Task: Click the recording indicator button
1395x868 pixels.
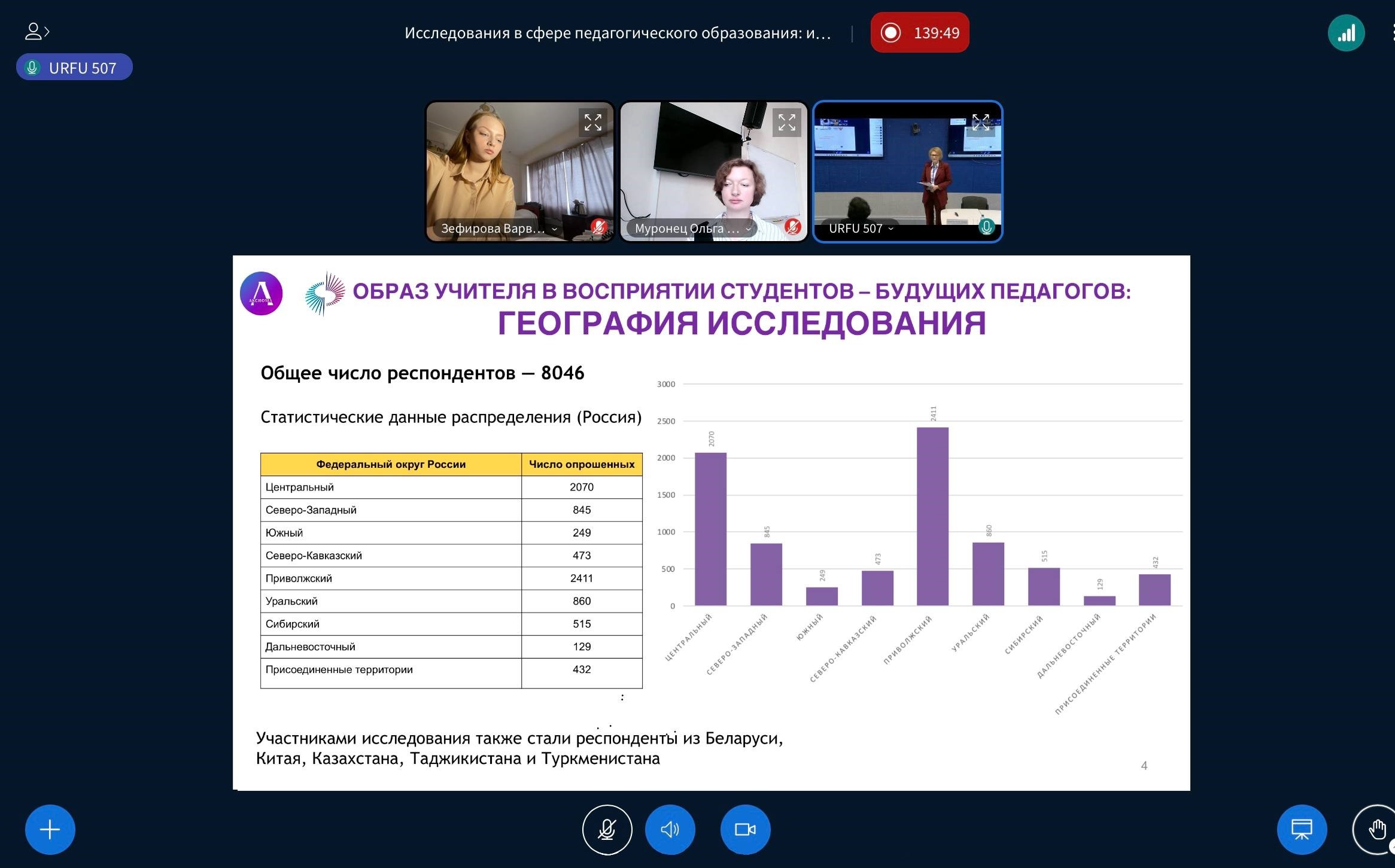Action: (x=919, y=33)
